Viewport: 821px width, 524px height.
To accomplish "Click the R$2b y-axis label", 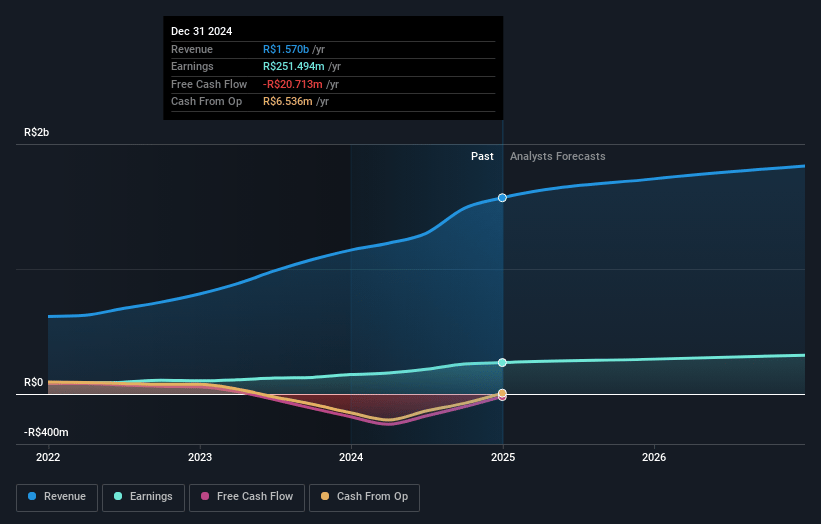I will (x=37, y=132).
